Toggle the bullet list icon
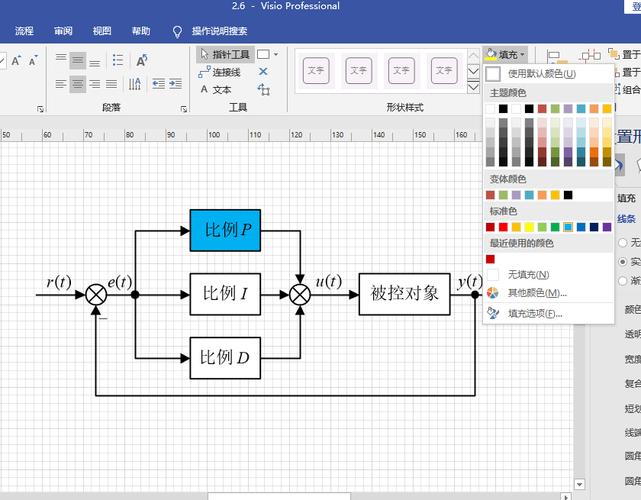This screenshot has width=641, height=500. pos(118,61)
